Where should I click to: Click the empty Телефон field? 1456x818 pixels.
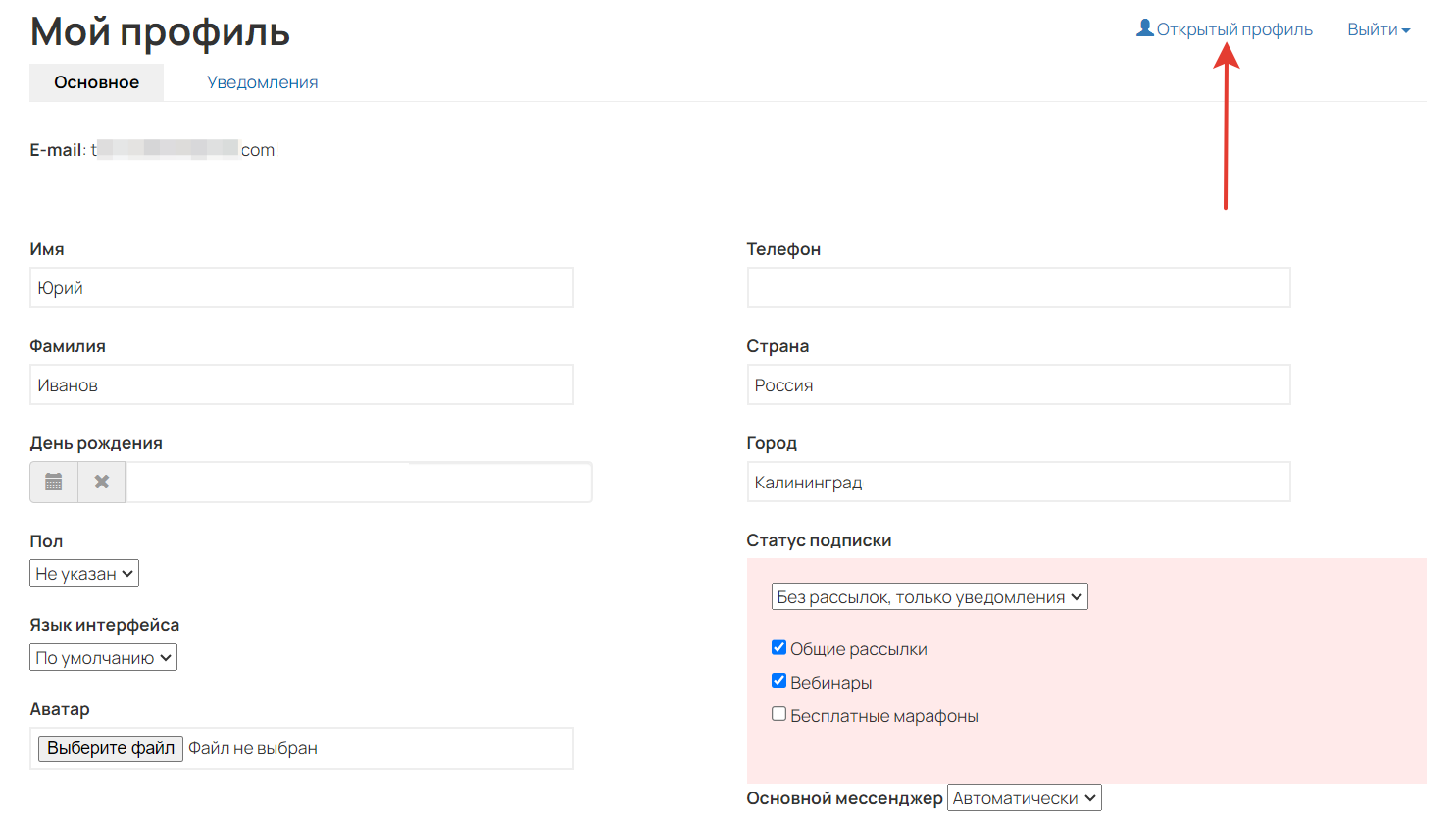pyautogui.click(x=1018, y=288)
